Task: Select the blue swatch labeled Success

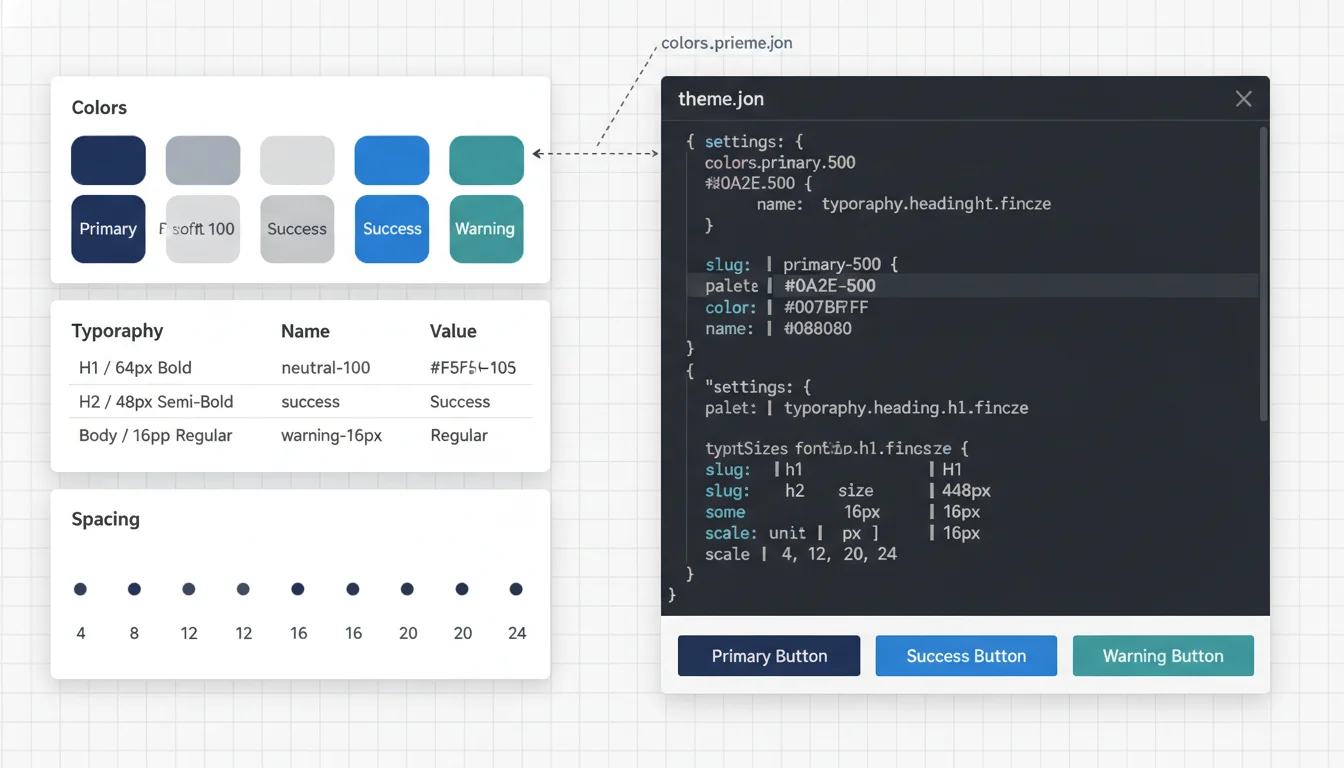Action: pos(392,229)
